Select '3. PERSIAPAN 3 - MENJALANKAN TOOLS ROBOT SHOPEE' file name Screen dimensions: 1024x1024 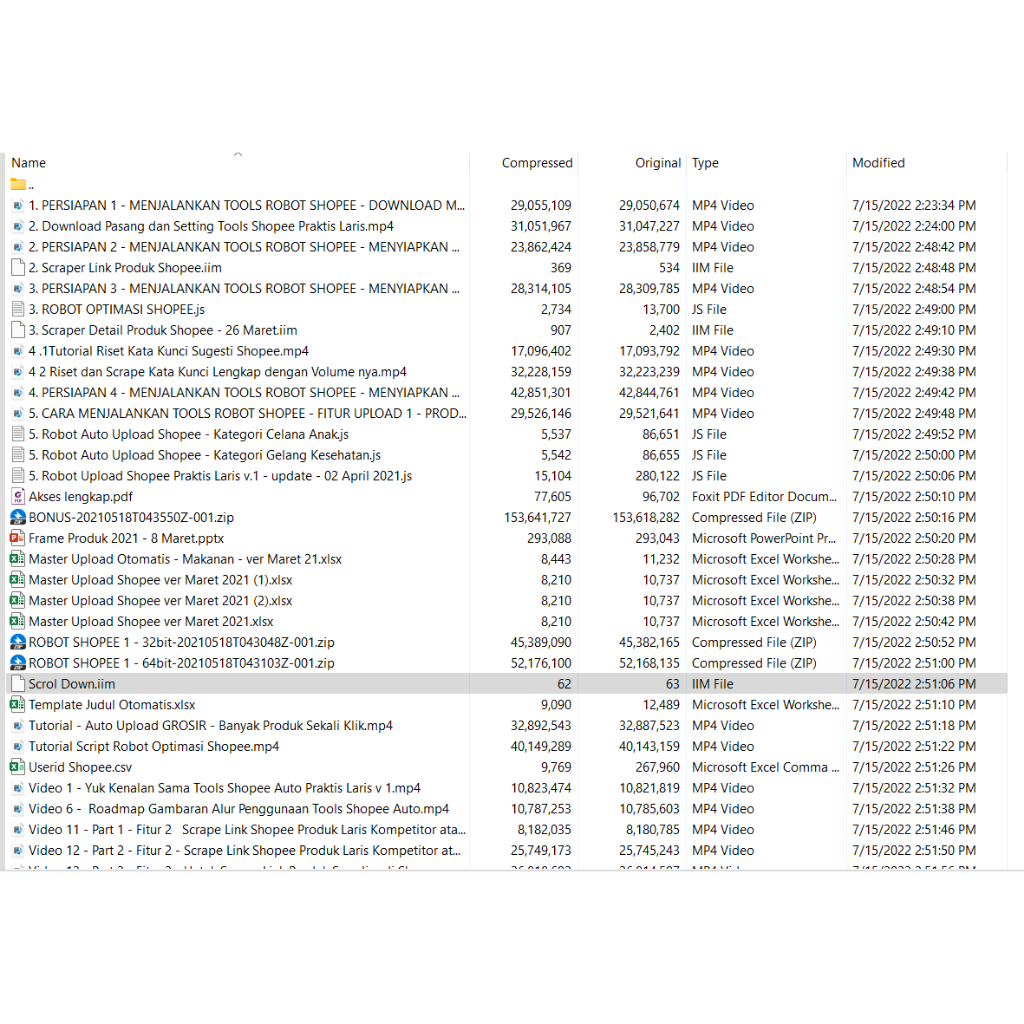[244, 289]
